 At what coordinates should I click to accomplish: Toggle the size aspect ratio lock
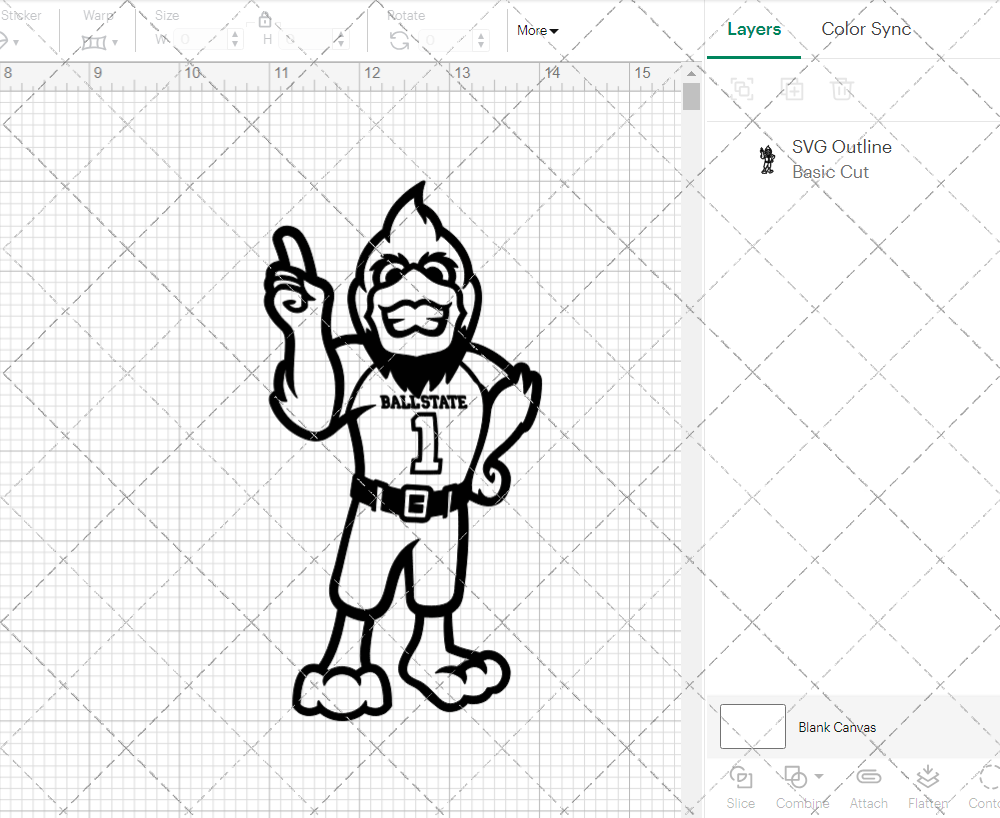tap(265, 19)
